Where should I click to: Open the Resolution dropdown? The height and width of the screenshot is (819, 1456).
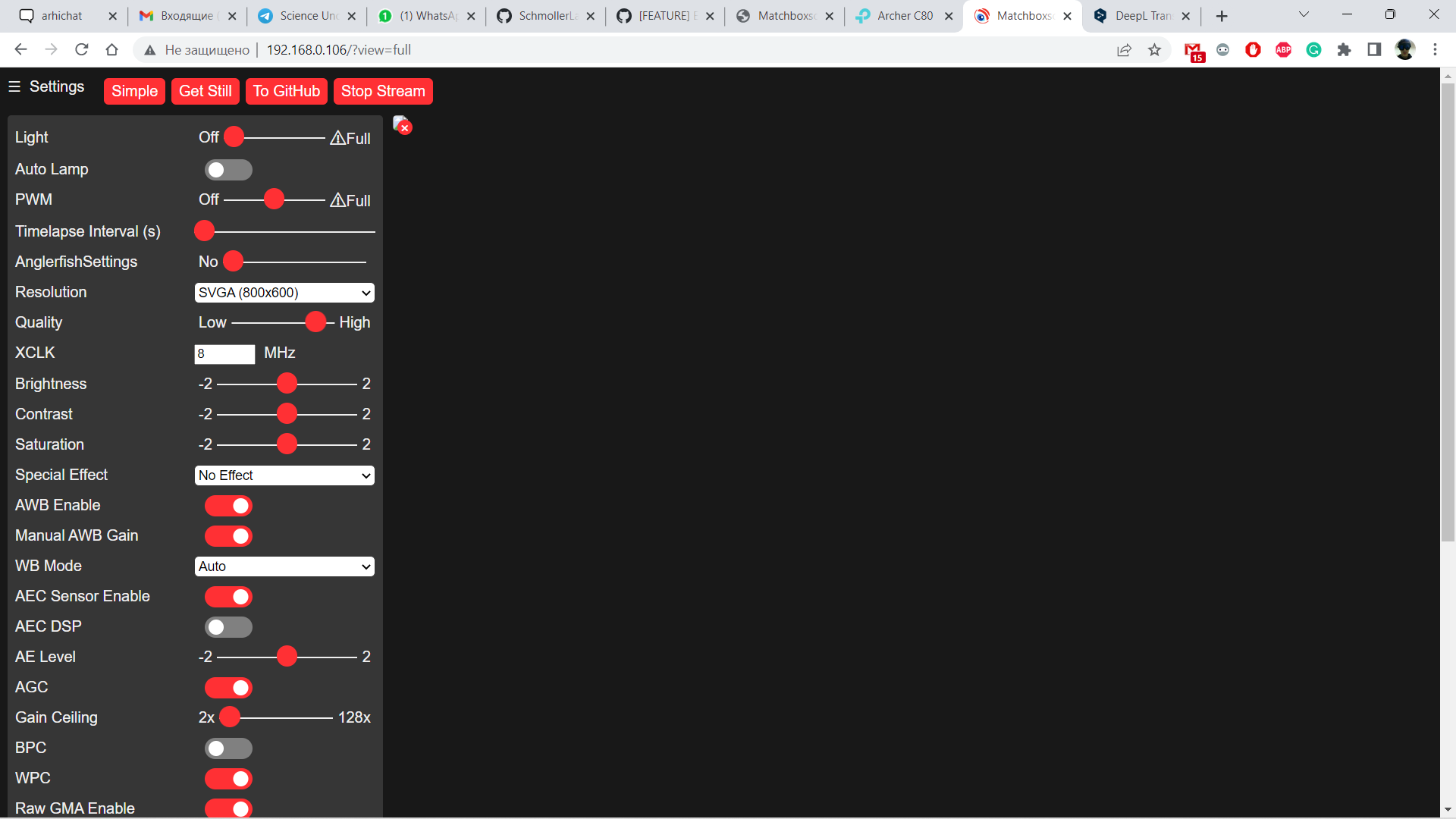pyautogui.click(x=284, y=293)
